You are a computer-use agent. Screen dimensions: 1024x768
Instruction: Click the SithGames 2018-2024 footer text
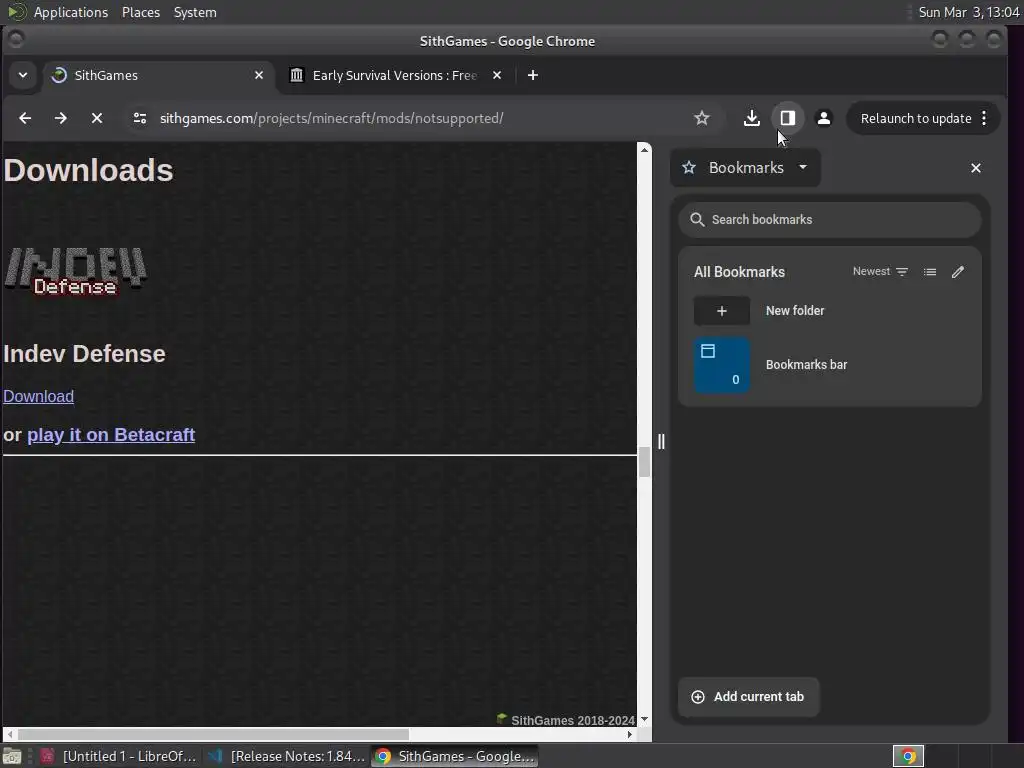pyautogui.click(x=573, y=720)
